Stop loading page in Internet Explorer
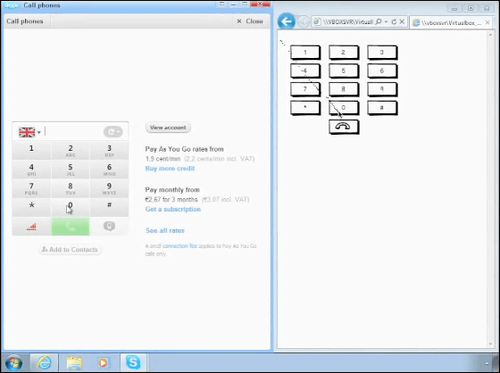 pos(402,22)
